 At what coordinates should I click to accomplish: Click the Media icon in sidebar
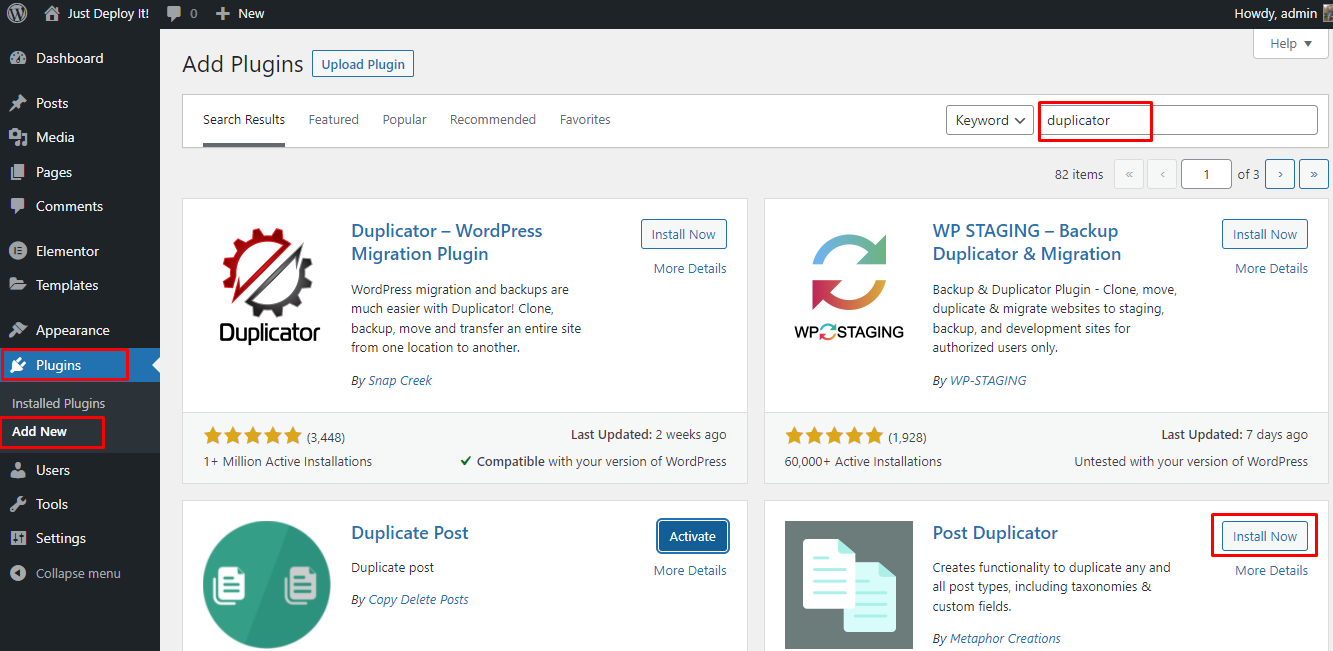(x=18, y=137)
